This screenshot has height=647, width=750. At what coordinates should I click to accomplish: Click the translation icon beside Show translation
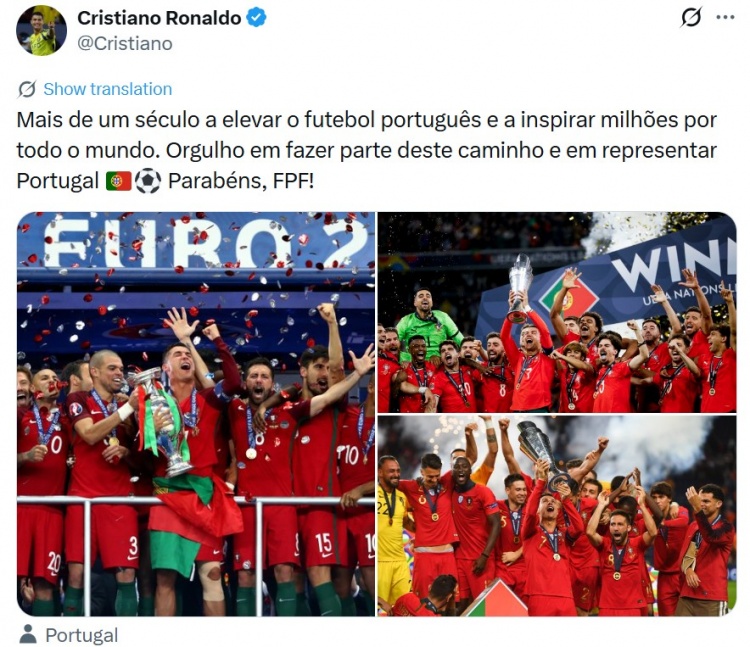click(x=27, y=89)
